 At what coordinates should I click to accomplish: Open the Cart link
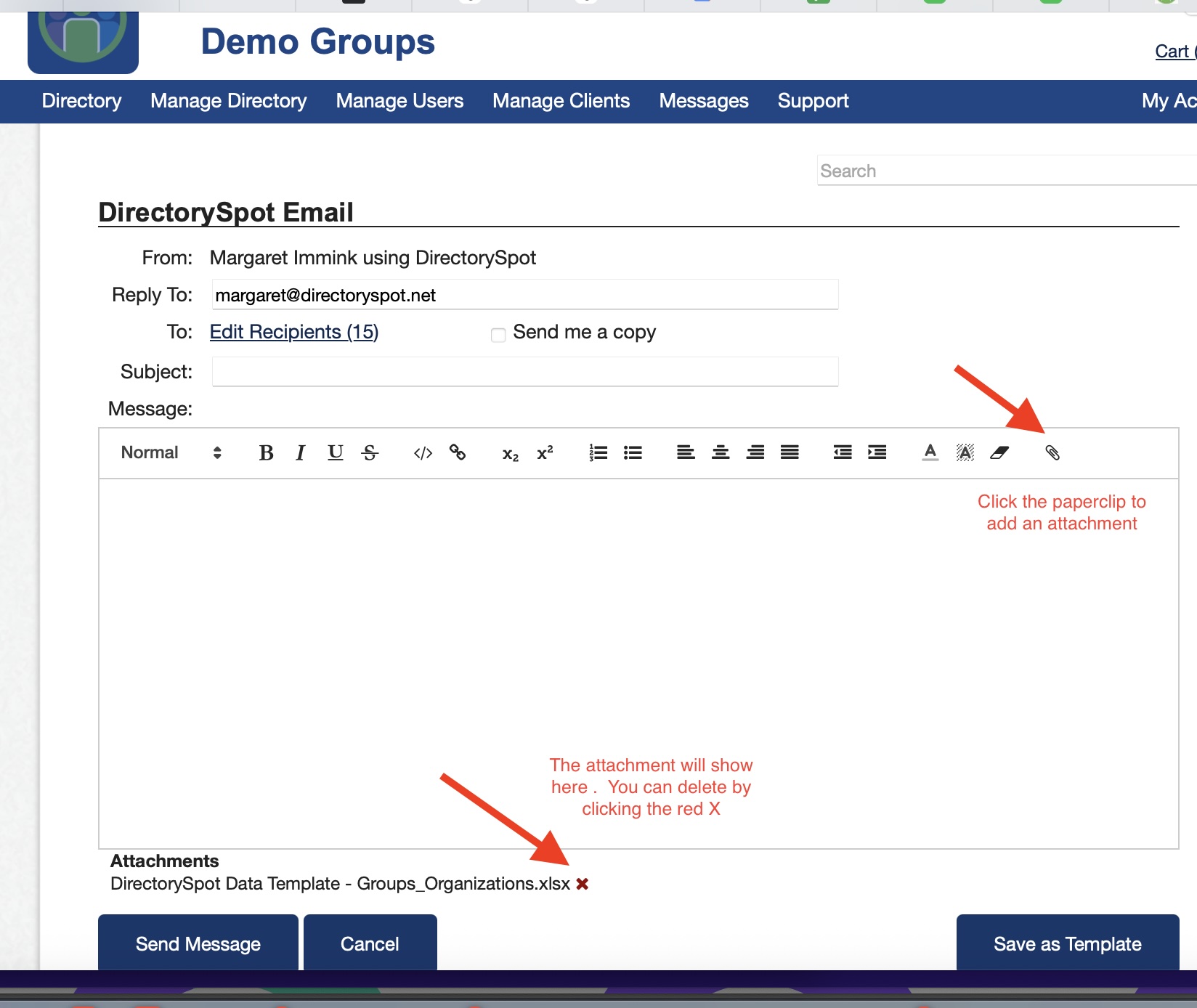point(1174,52)
